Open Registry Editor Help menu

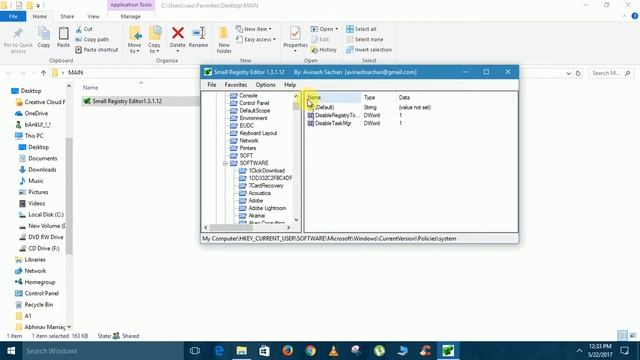[290, 85]
